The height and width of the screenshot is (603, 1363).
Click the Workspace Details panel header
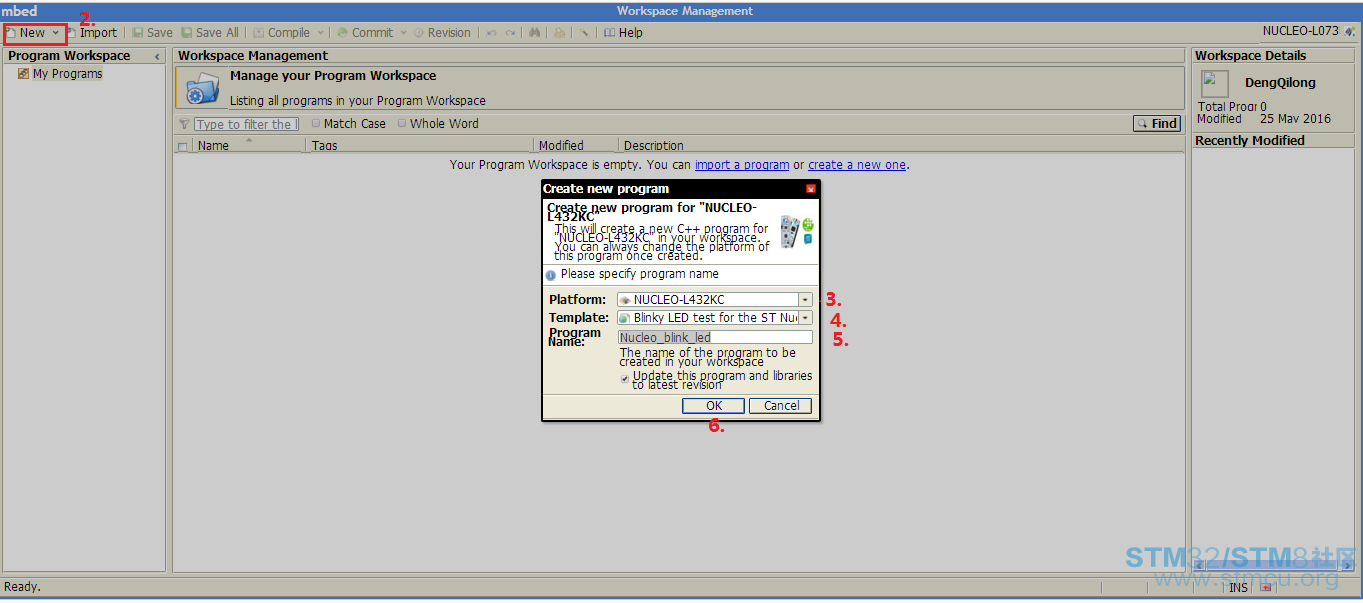1273,56
